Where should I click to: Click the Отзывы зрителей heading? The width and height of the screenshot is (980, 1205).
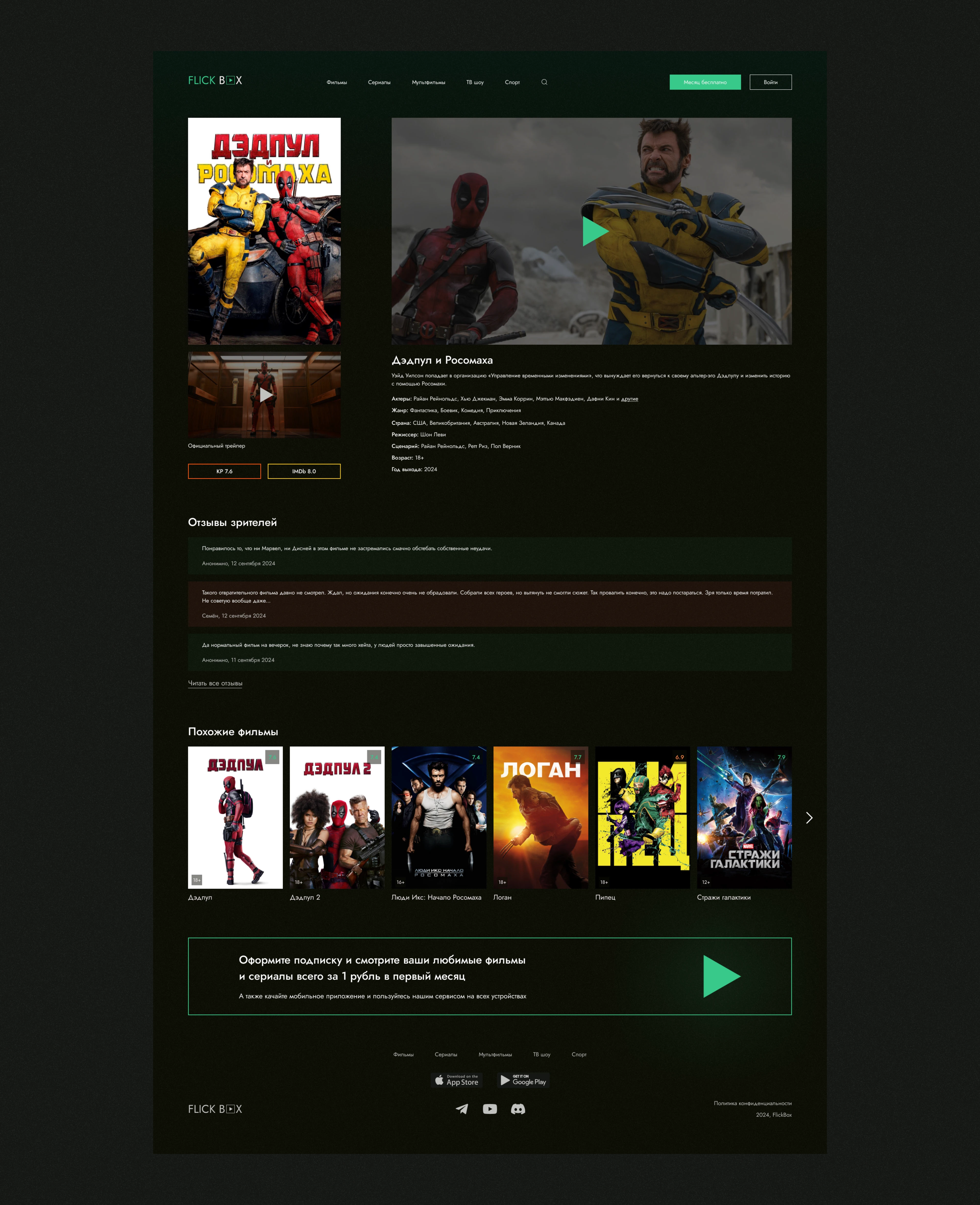click(x=232, y=522)
